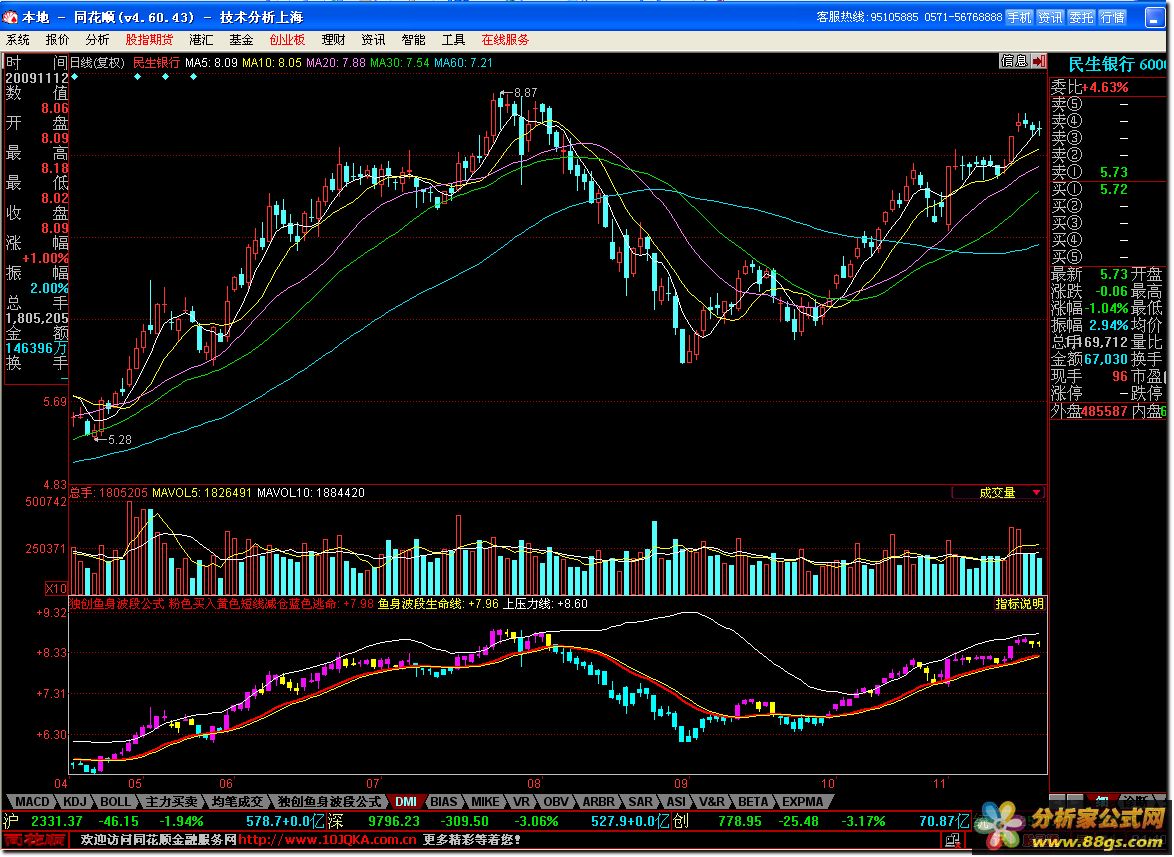Click the 同花顺 app logo in title bar
The image size is (1174, 857).
pos(9,16)
